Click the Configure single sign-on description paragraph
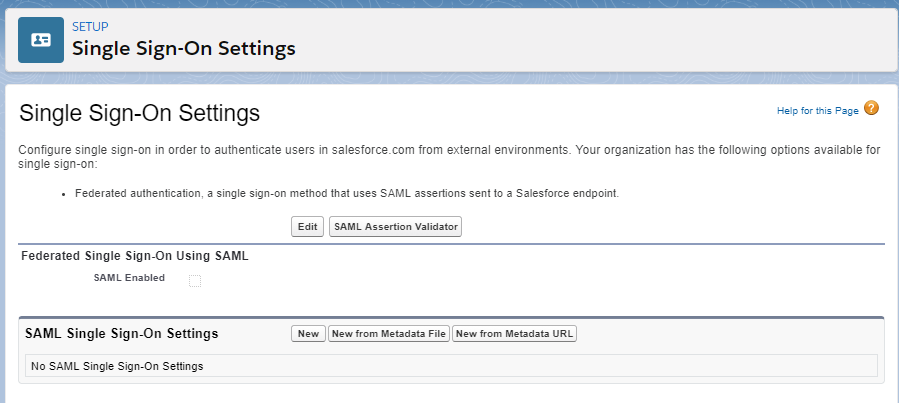This screenshot has width=899, height=403. (x=450, y=157)
